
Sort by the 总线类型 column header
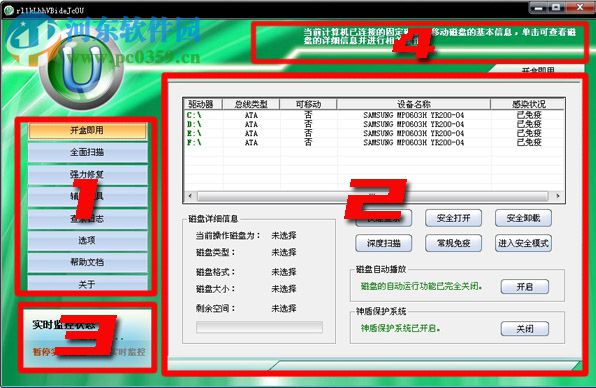[251, 104]
